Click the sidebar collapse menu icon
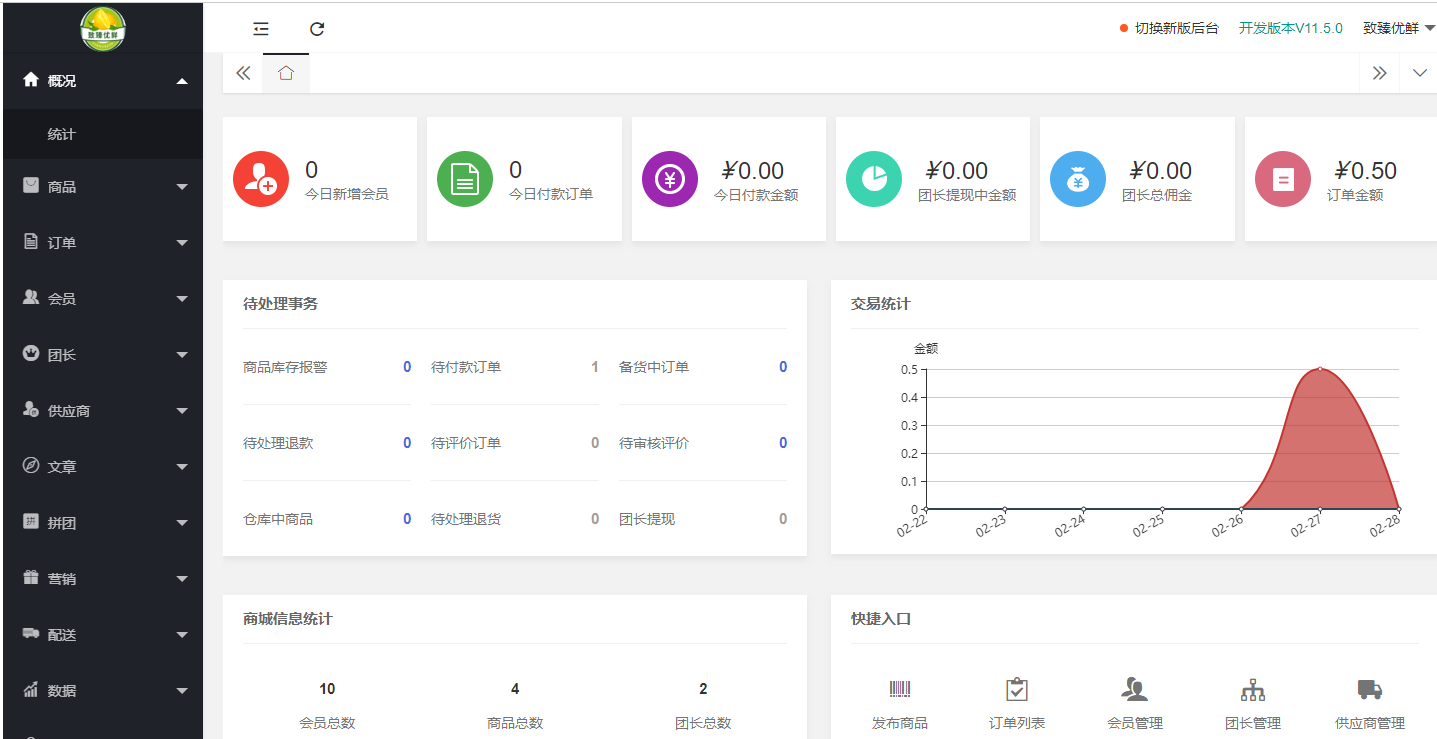 261,29
